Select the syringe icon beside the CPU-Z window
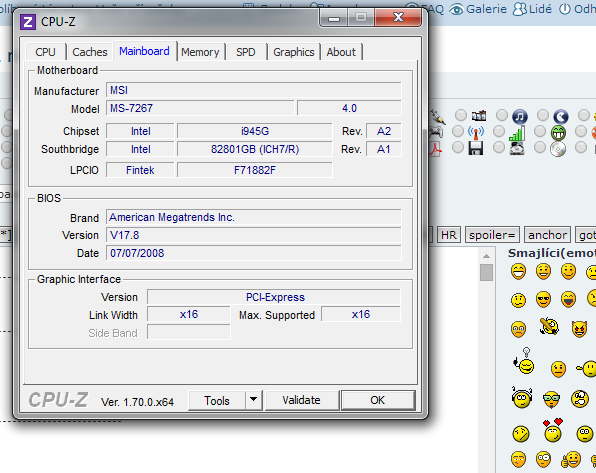Image resolution: width=596 pixels, height=473 pixels. coord(437,116)
